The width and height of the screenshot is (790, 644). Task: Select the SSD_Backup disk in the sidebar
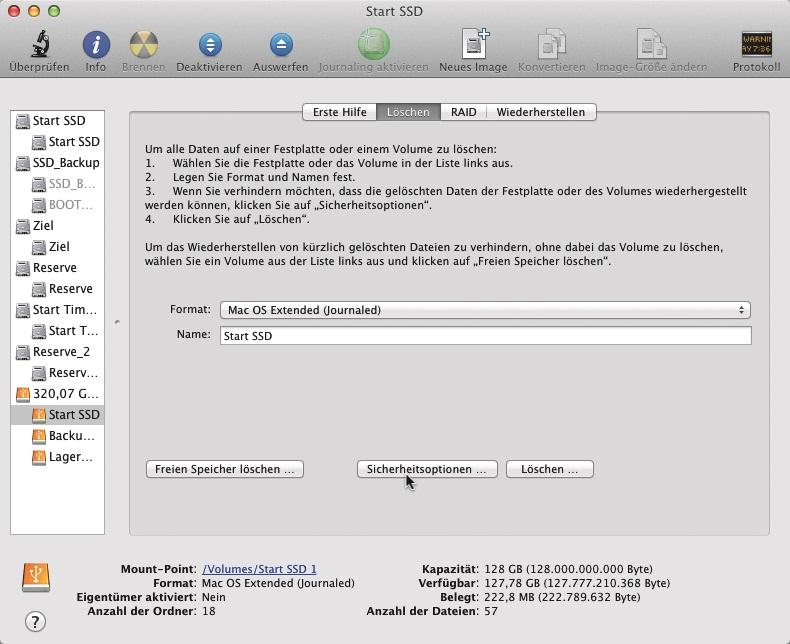click(x=57, y=163)
